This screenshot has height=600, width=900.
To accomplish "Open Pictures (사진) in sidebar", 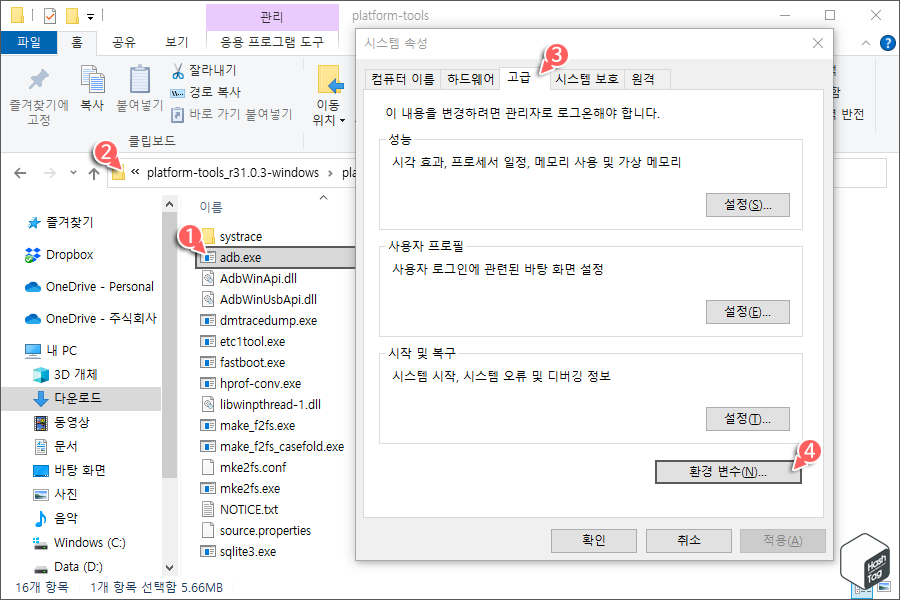I will 56,494.
